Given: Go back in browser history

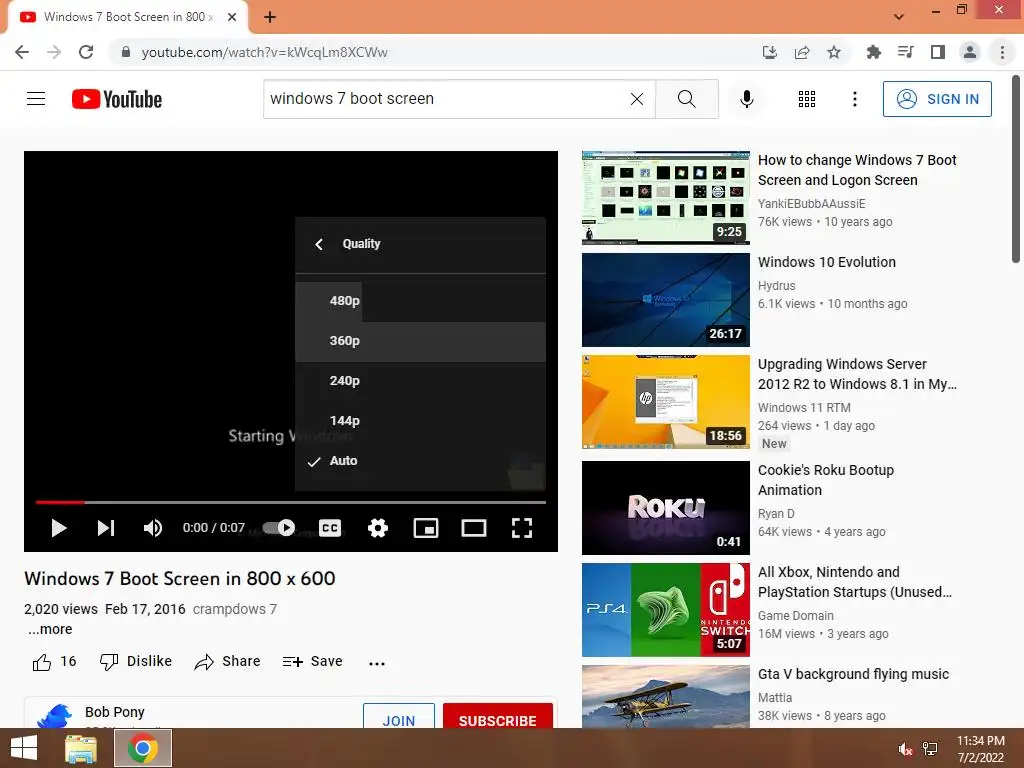Looking at the screenshot, I should pos(22,52).
